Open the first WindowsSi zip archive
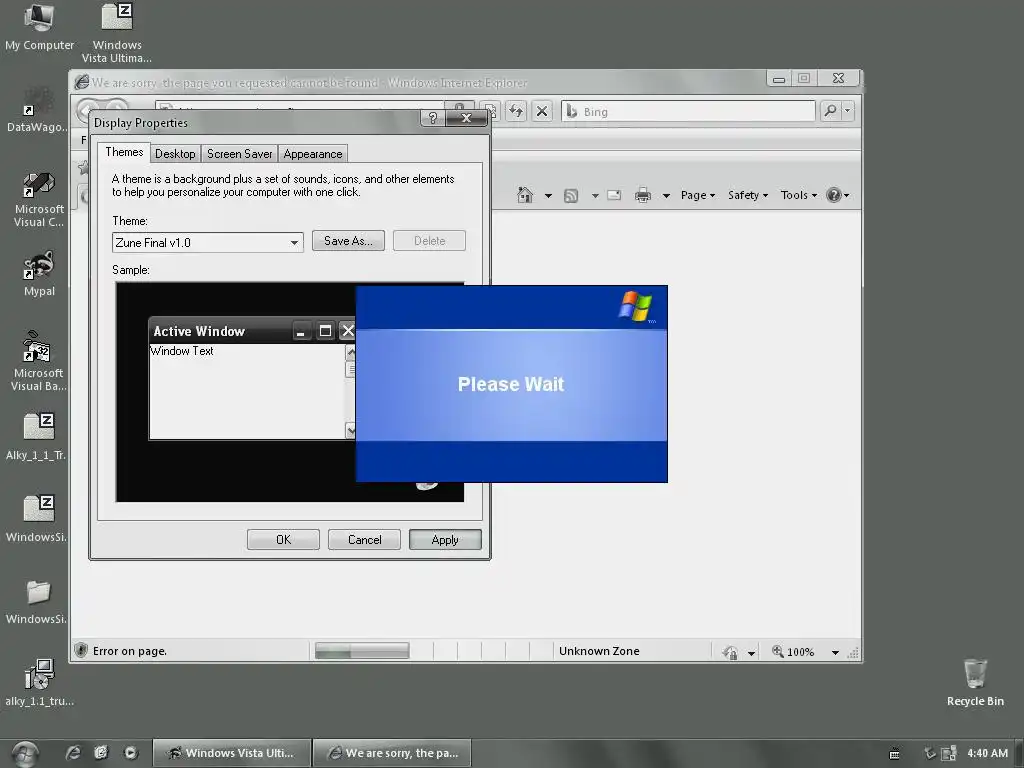 [x=37, y=519]
